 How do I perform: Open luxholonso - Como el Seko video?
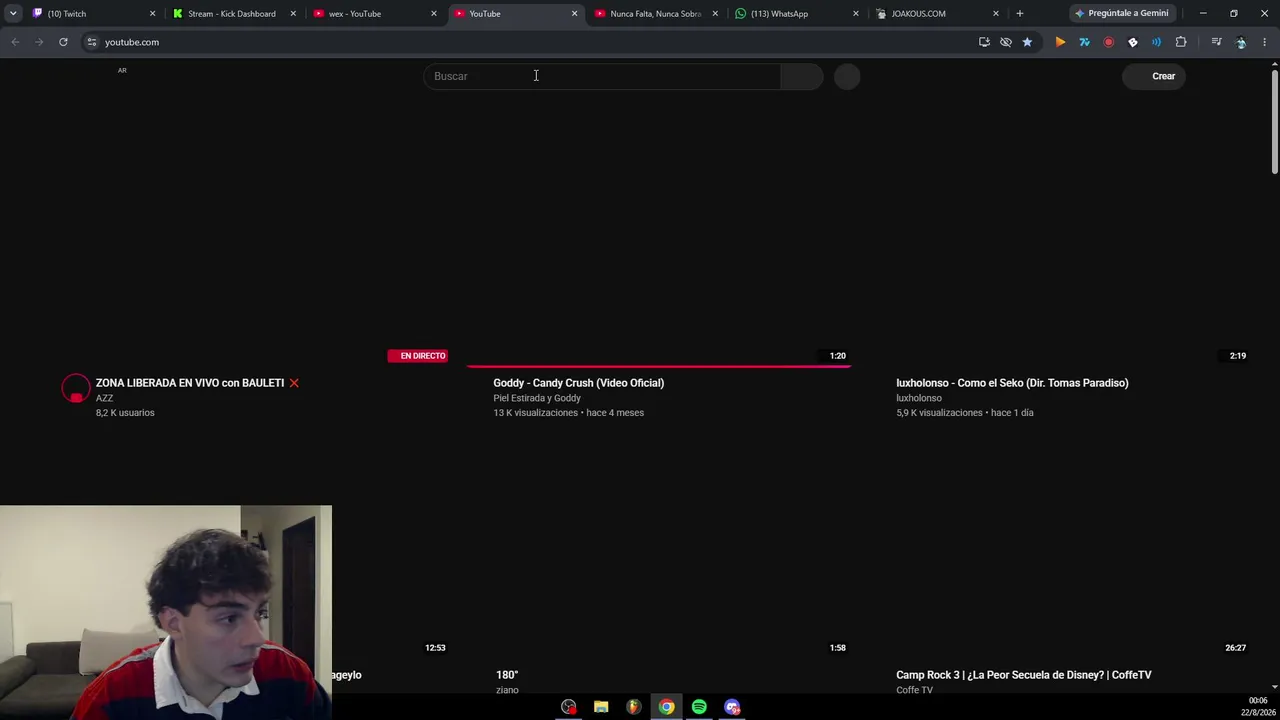(x=1012, y=383)
